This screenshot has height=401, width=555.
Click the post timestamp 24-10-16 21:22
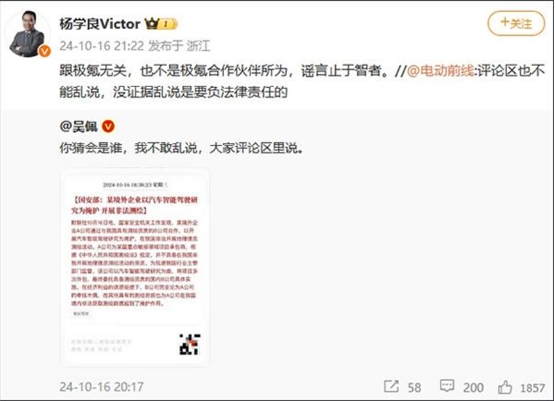(x=102, y=46)
